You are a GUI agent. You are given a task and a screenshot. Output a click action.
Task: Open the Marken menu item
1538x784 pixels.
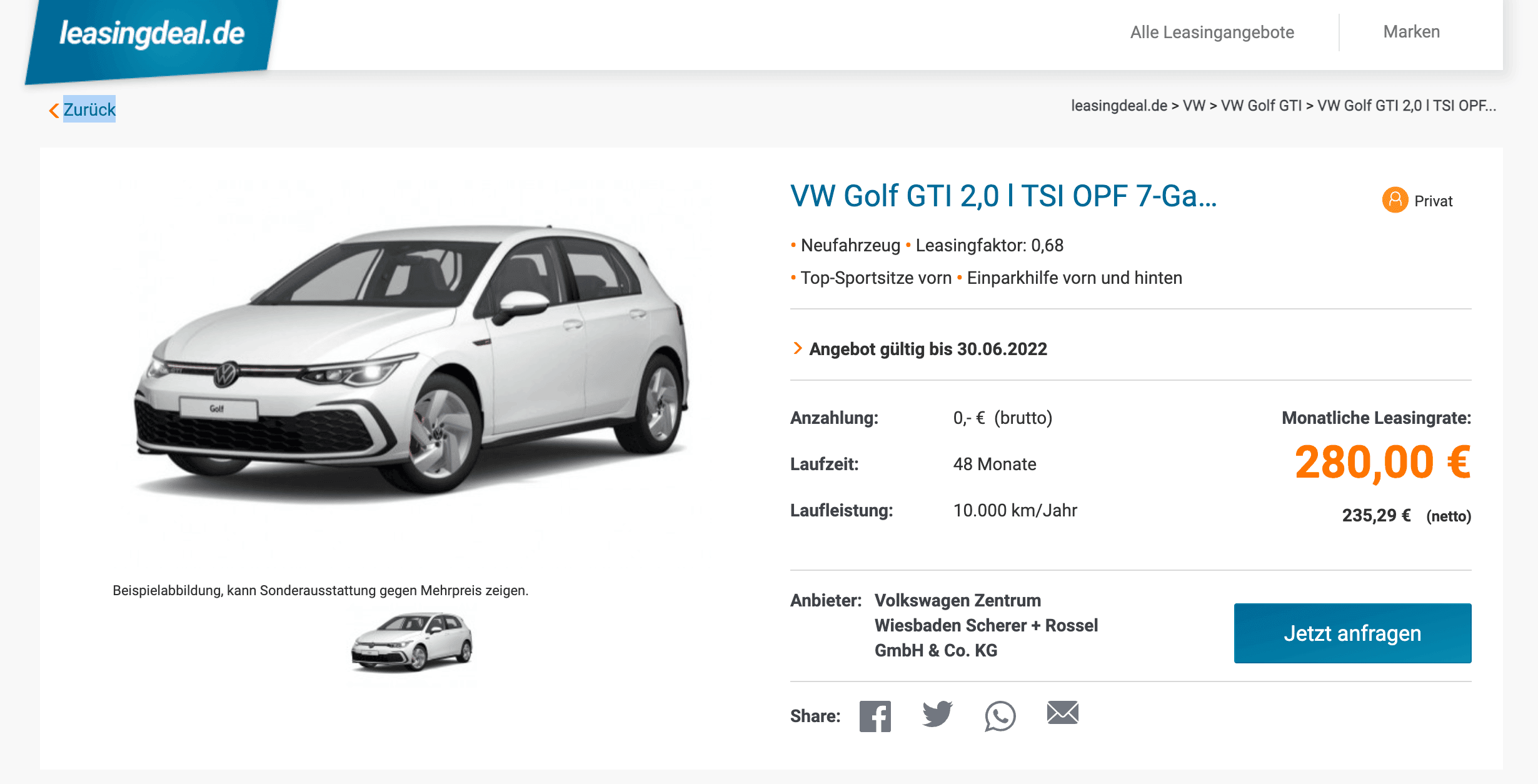point(1411,32)
